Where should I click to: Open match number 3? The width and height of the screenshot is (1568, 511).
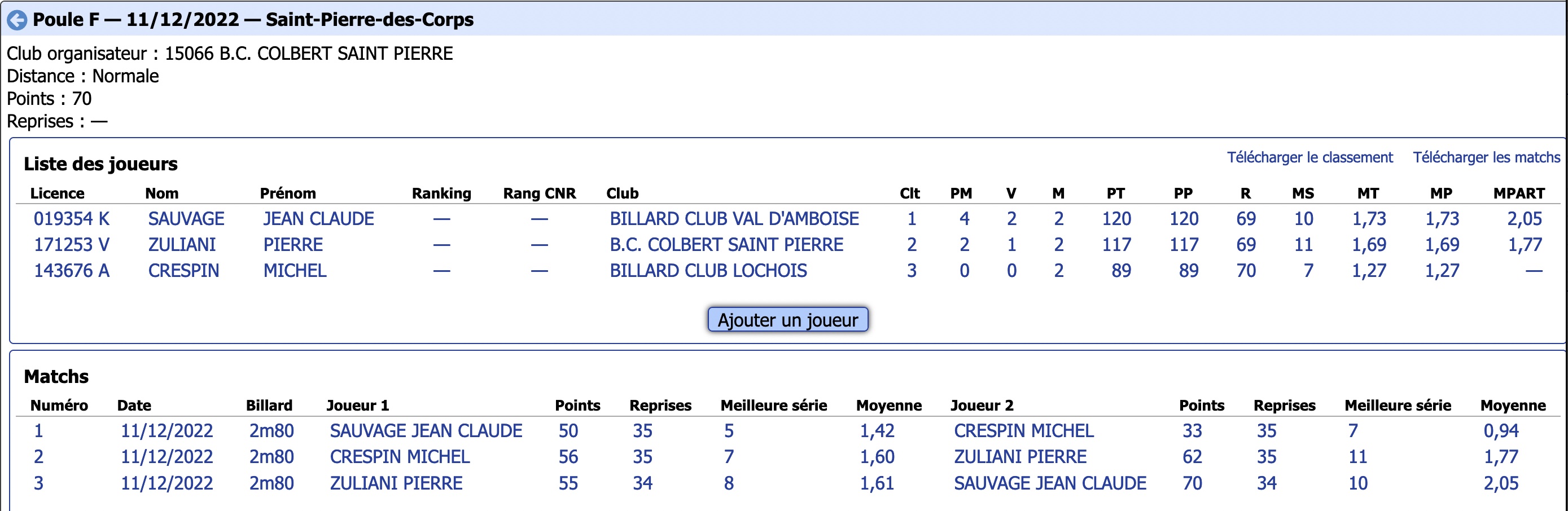tap(38, 483)
